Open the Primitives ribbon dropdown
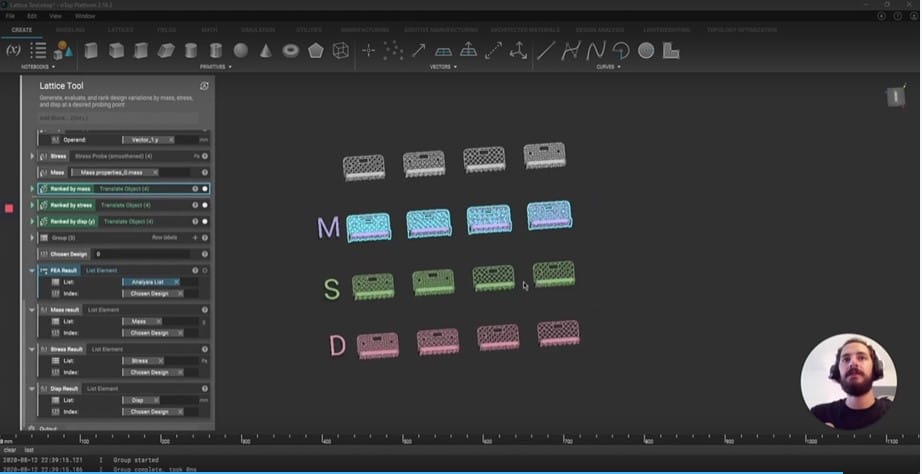 tap(216, 67)
